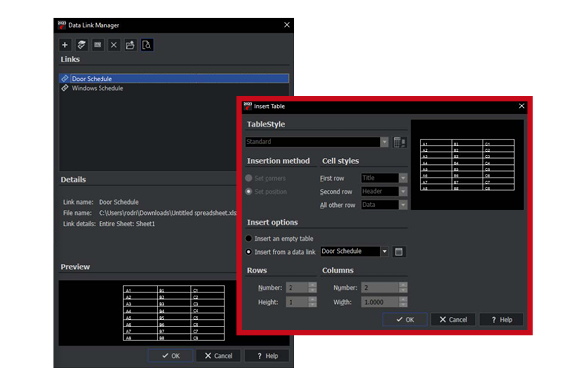583x385 pixels.
Task: Adjust the Columns Width stepper
Action: (x=403, y=302)
